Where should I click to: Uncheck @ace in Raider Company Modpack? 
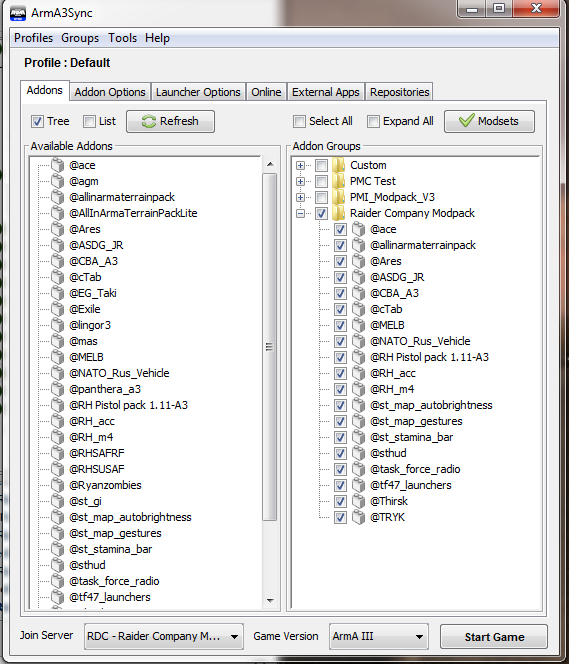(x=340, y=230)
